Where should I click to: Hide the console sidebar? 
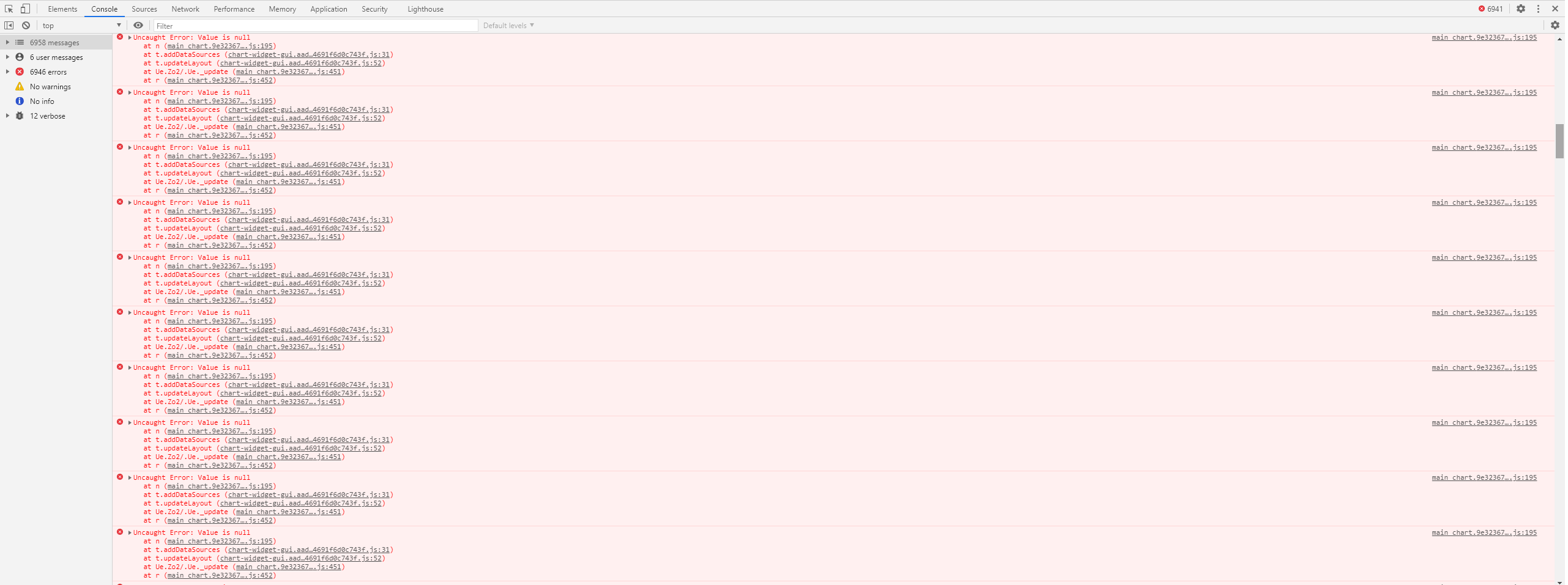[x=9, y=25]
